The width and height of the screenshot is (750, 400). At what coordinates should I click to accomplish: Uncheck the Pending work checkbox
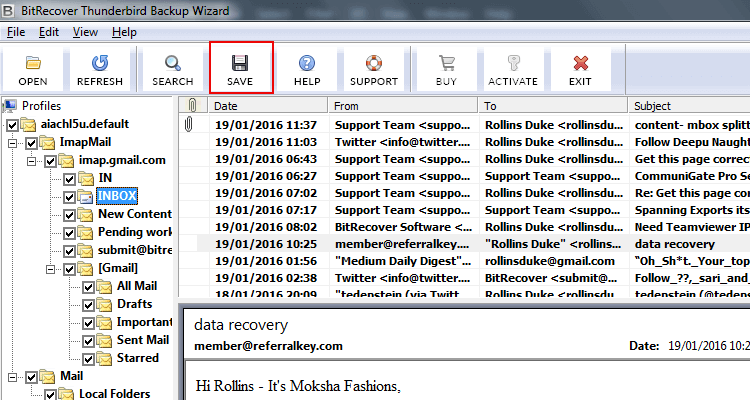pos(70,233)
